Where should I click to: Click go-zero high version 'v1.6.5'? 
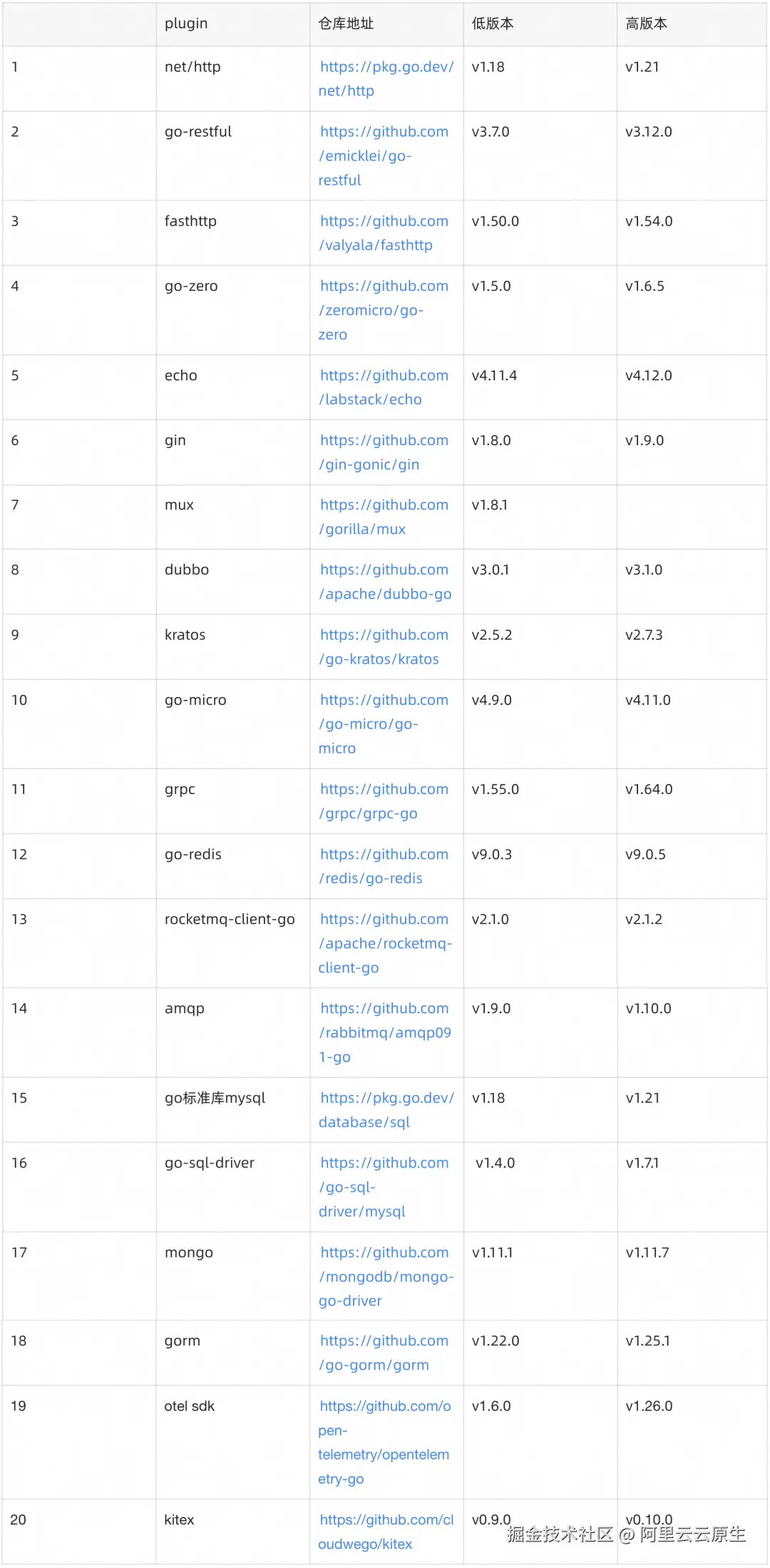645,286
